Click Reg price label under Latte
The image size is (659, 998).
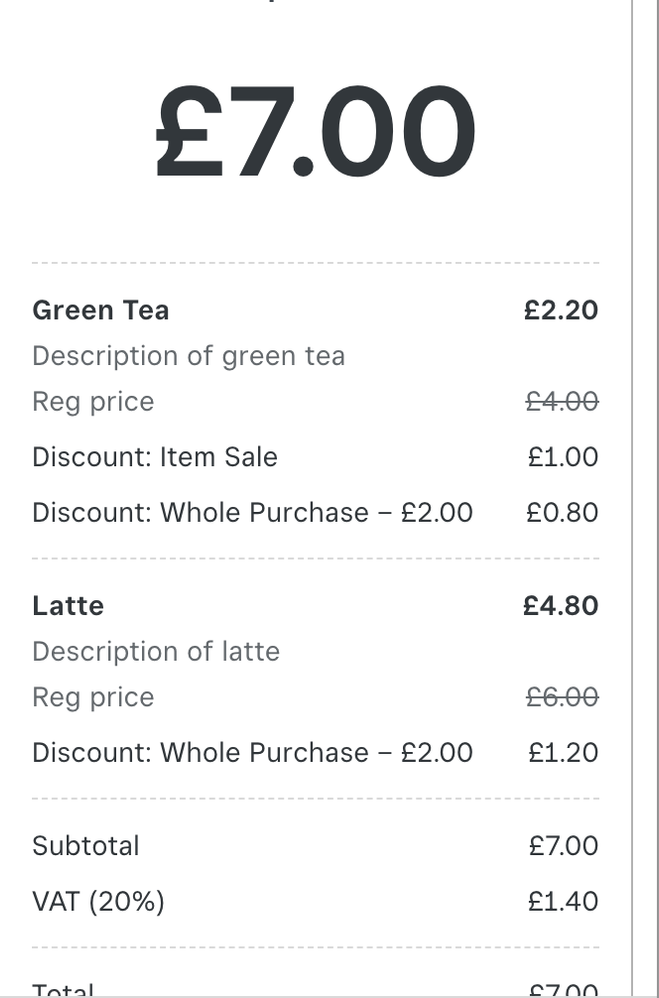click(93, 697)
